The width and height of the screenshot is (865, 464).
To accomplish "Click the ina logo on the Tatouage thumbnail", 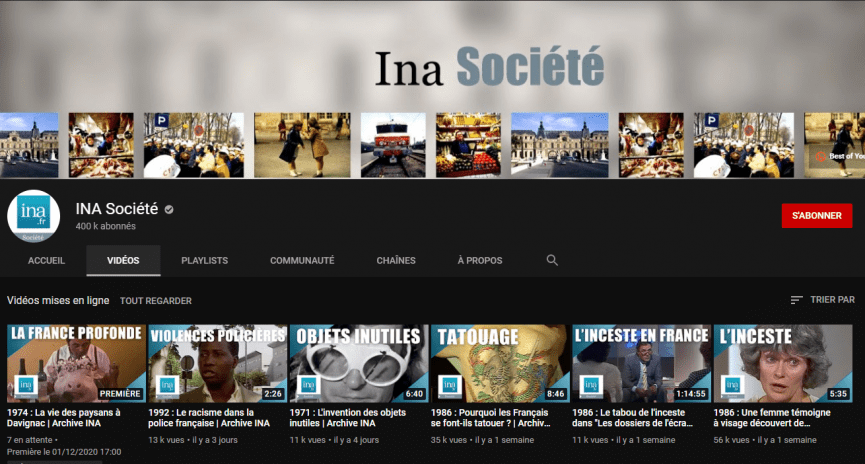I will coord(450,385).
